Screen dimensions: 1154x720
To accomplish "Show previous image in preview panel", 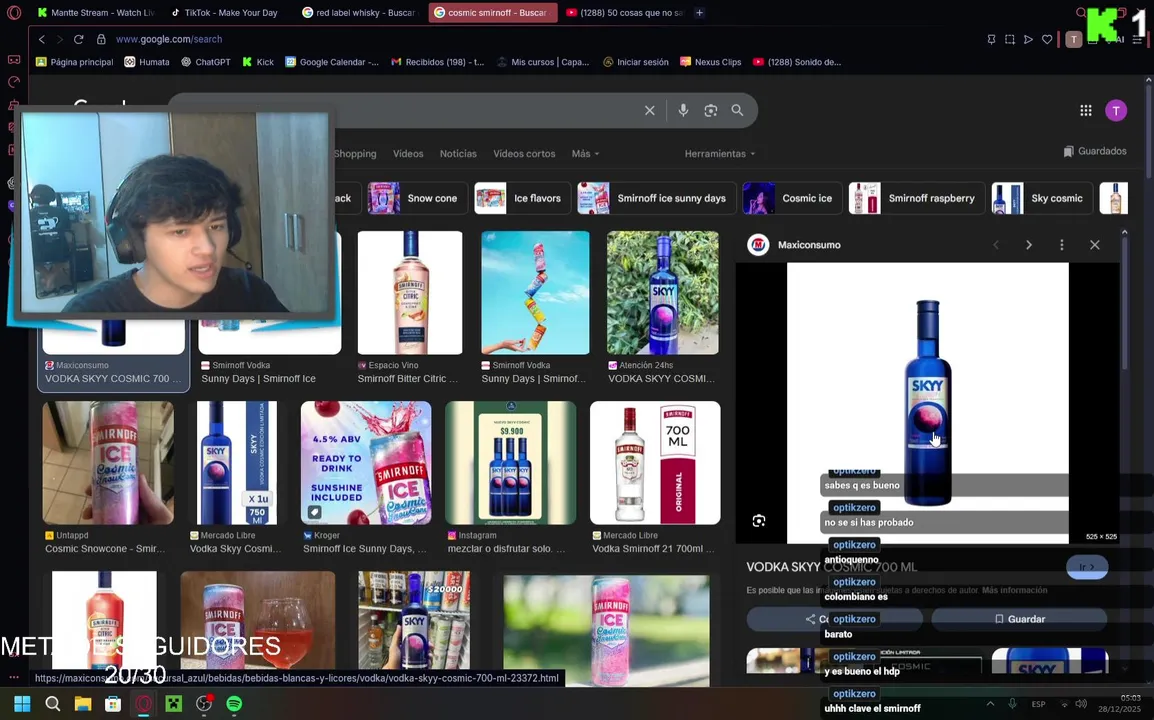I will 996,245.
